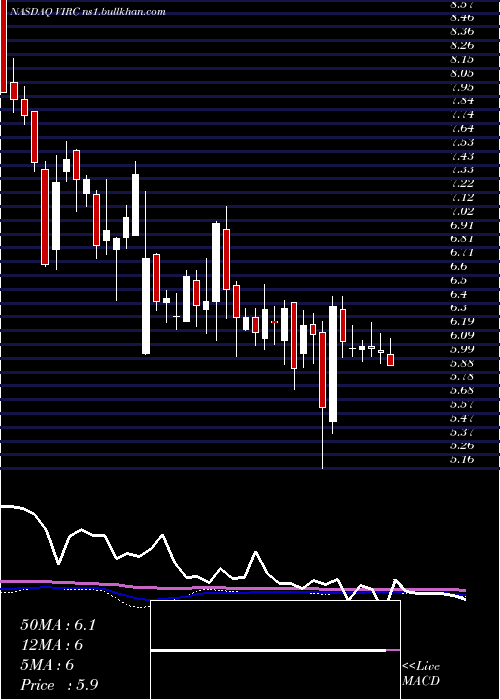Screen dimensions: 500x700
Task: Click the 7.53 price axis label
Action: click(x=462, y=142)
